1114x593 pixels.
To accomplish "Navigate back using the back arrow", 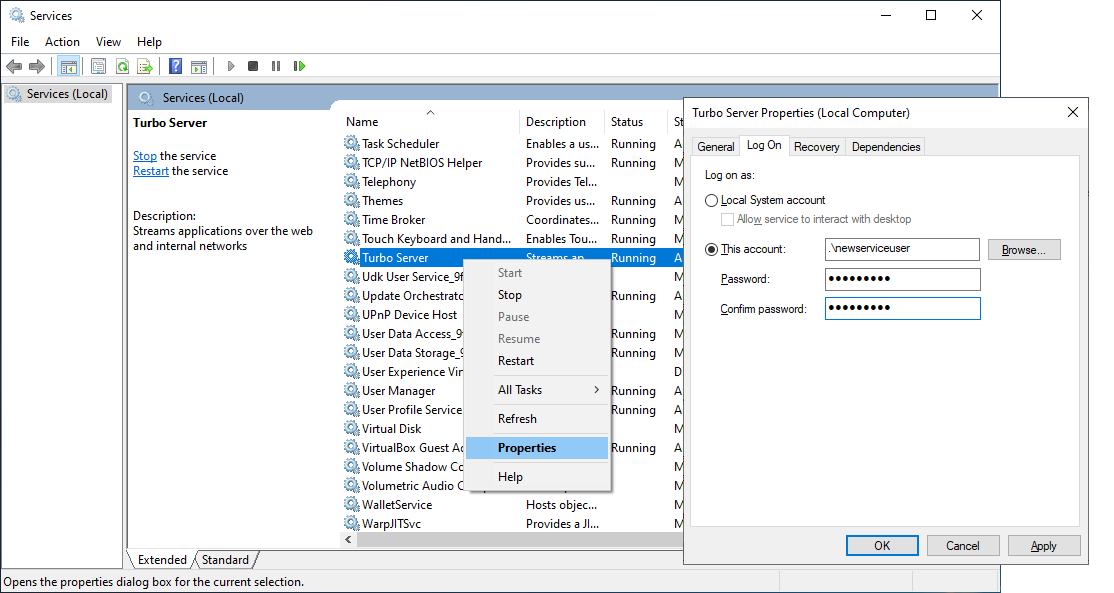I will coord(15,65).
